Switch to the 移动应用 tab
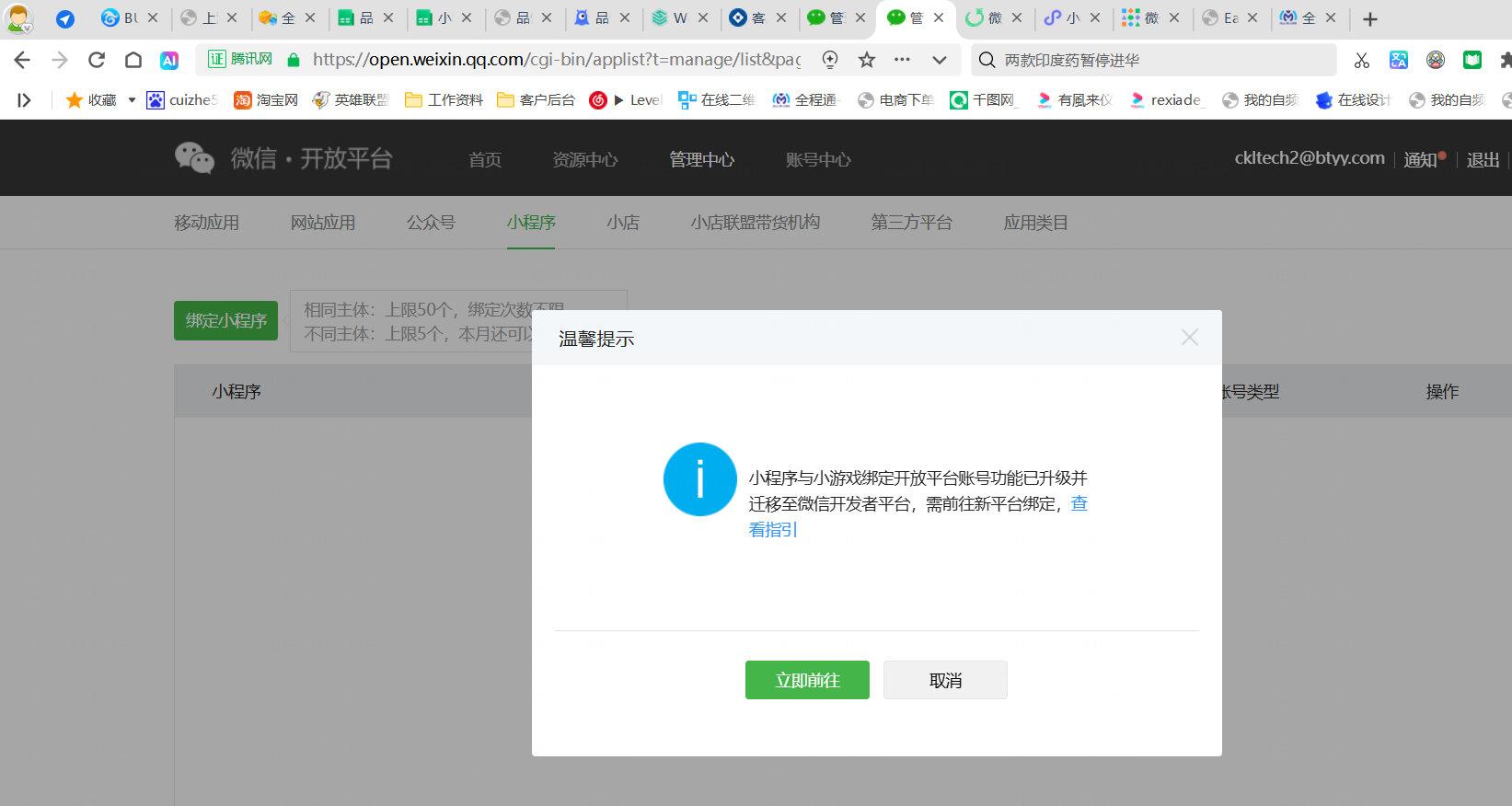The height and width of the screenshot is (806, 1512). pos(207,223)
